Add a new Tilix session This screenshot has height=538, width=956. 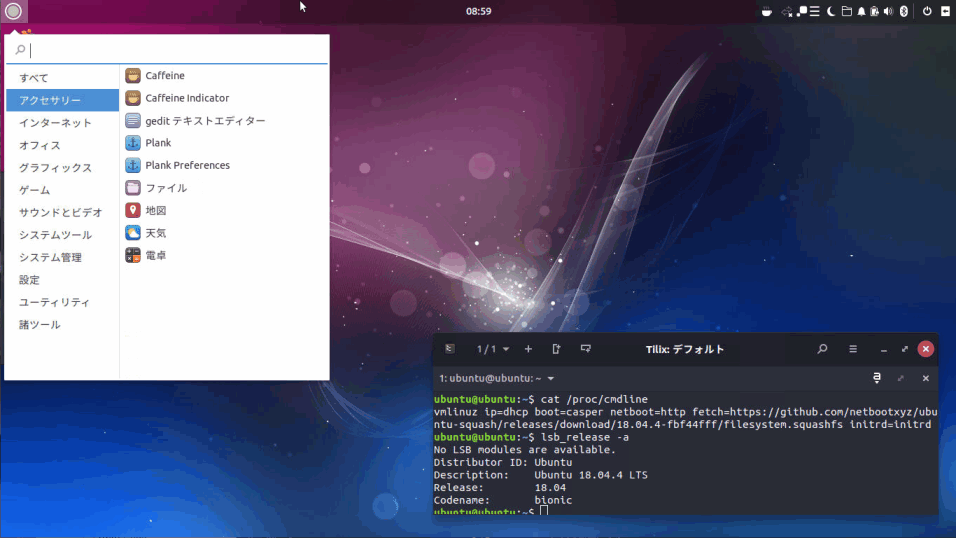click(x=528, y=349)
